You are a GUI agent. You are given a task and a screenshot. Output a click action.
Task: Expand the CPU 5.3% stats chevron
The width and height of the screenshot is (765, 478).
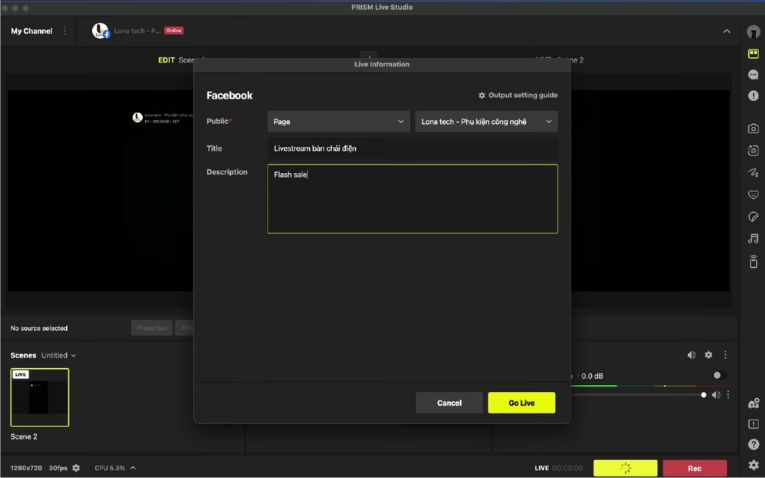pyautogui.click(x=133, y=468)
